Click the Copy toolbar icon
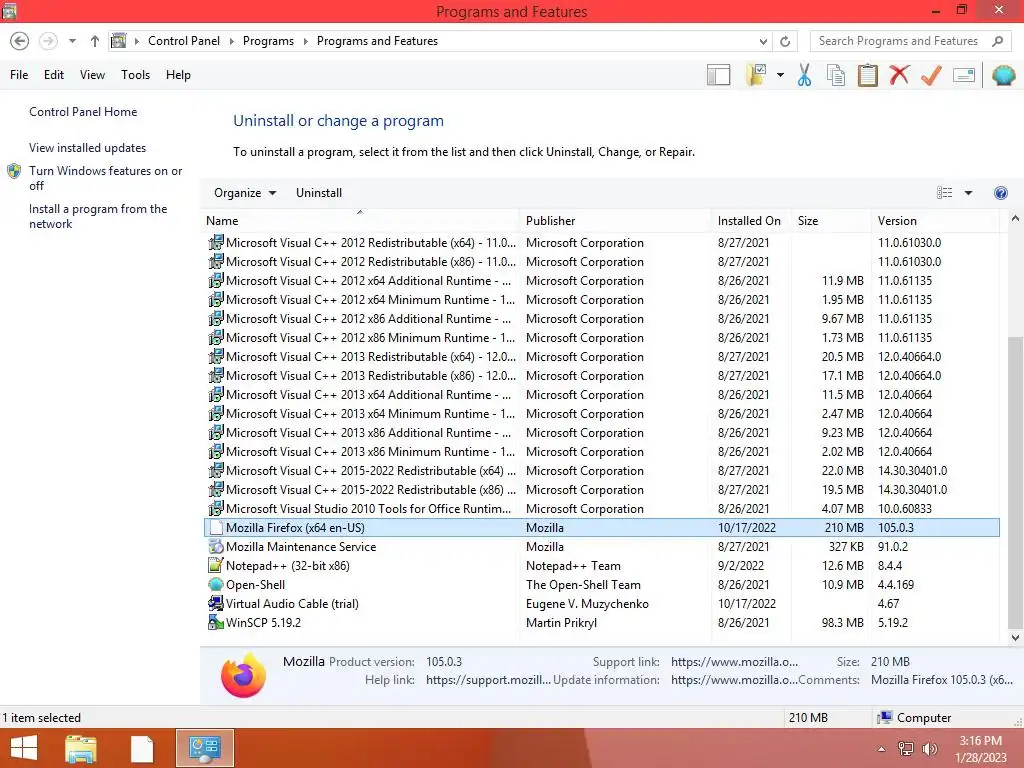 click(x=836, y=75)
